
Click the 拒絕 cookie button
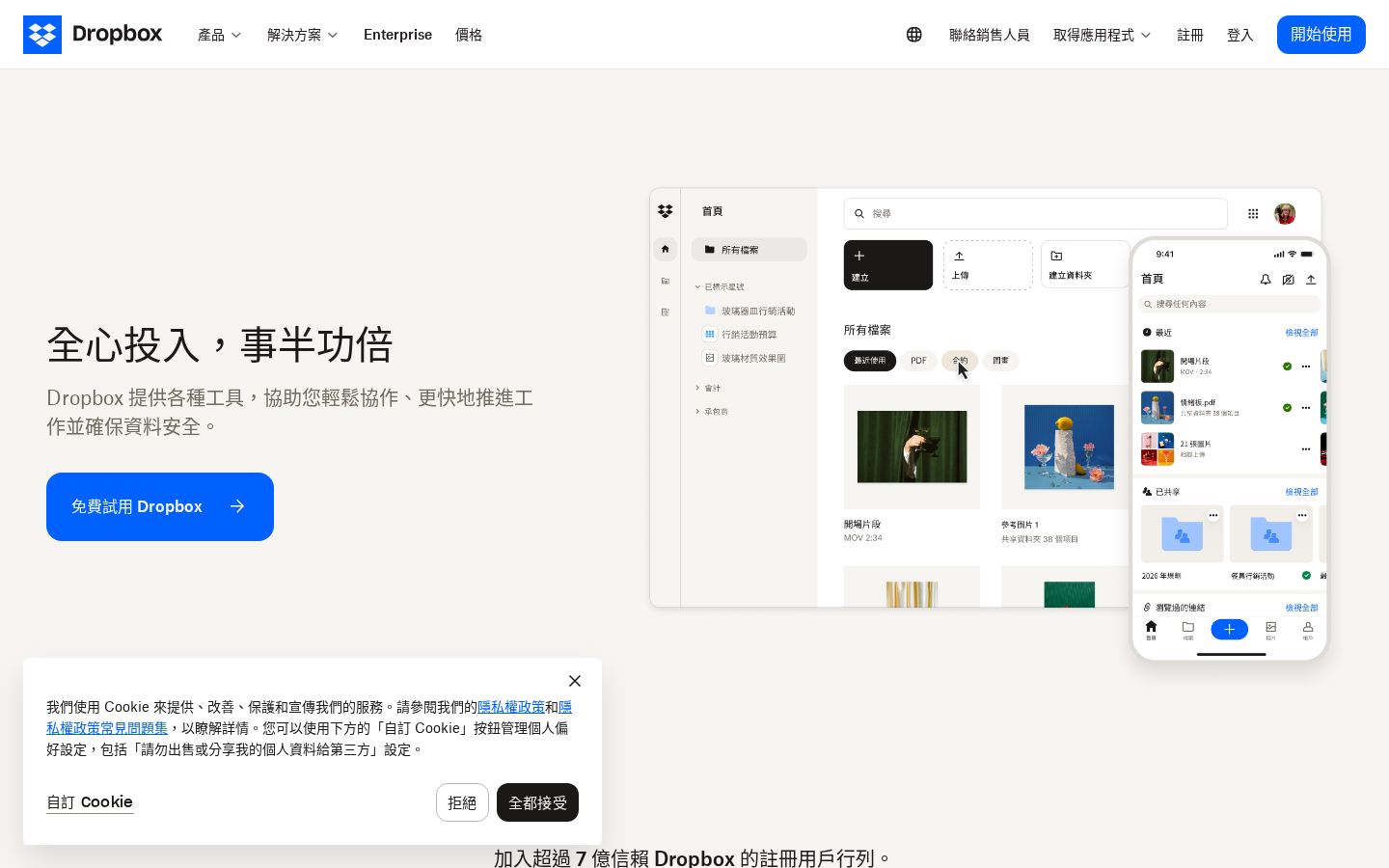coord(462,802)
